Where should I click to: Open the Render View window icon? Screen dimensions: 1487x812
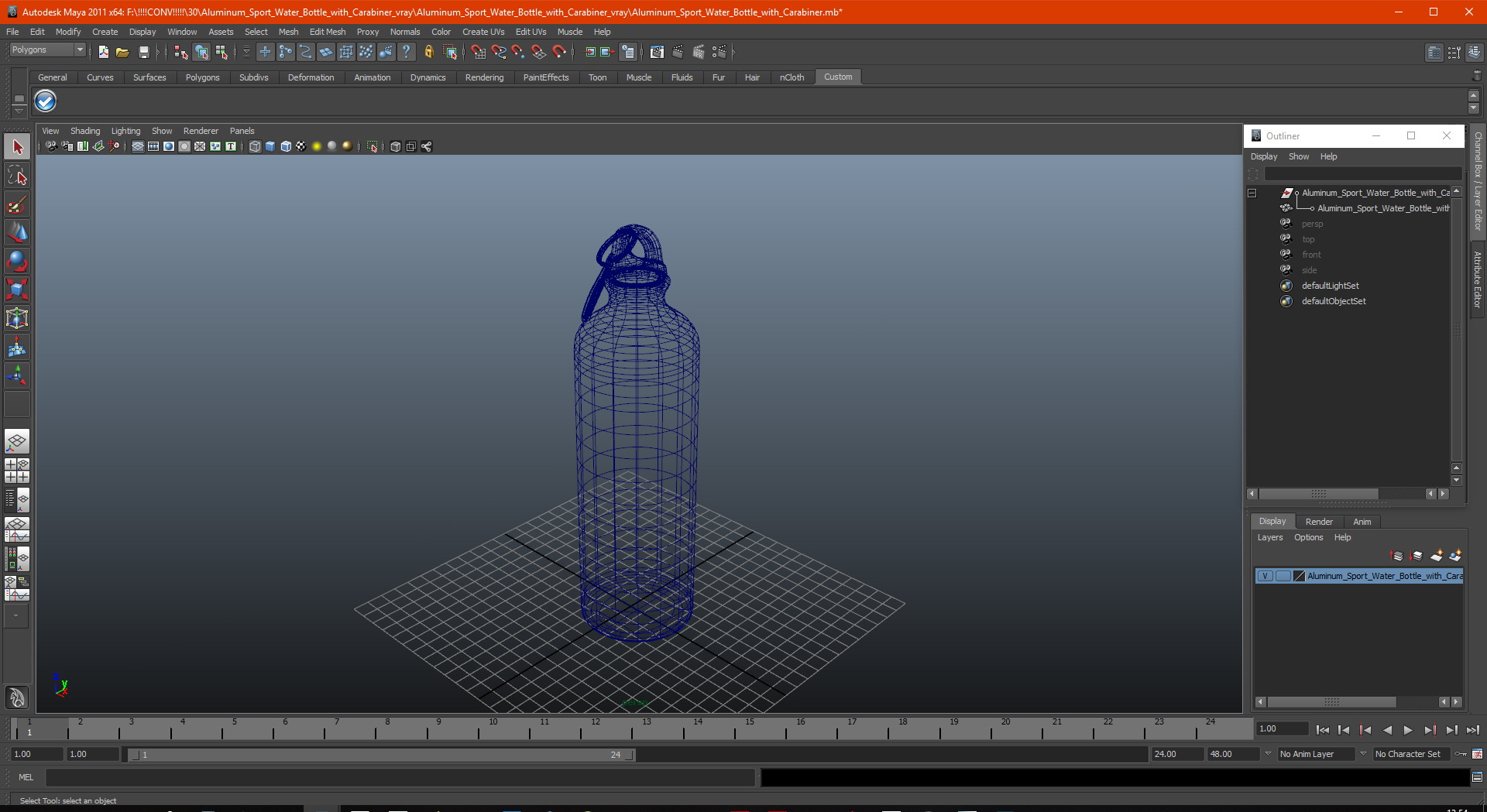tap(657, 52)
